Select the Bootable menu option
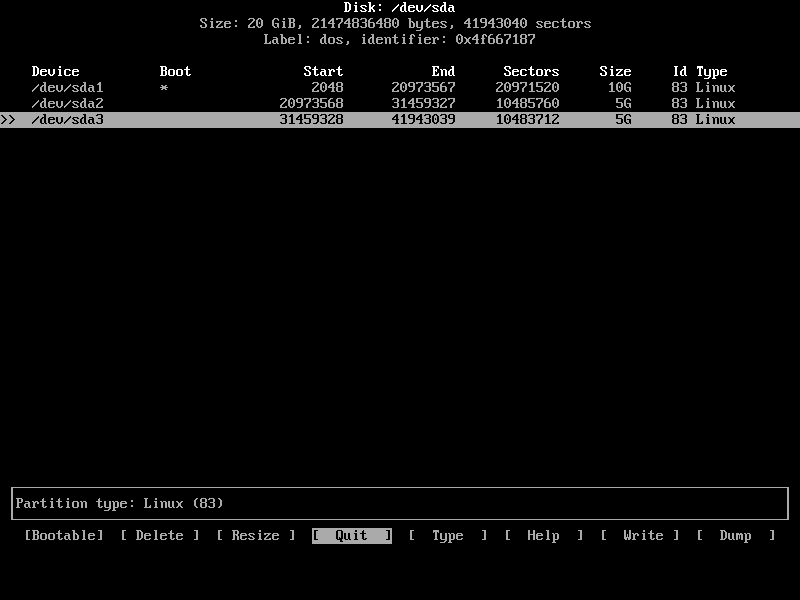The width and height of the screenshot is (800, 600). tap(64, 535)
